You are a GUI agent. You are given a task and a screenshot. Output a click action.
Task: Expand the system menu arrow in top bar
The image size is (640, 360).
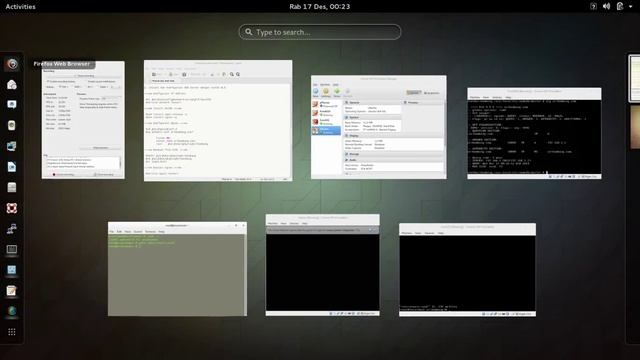(x=631, y=7)
